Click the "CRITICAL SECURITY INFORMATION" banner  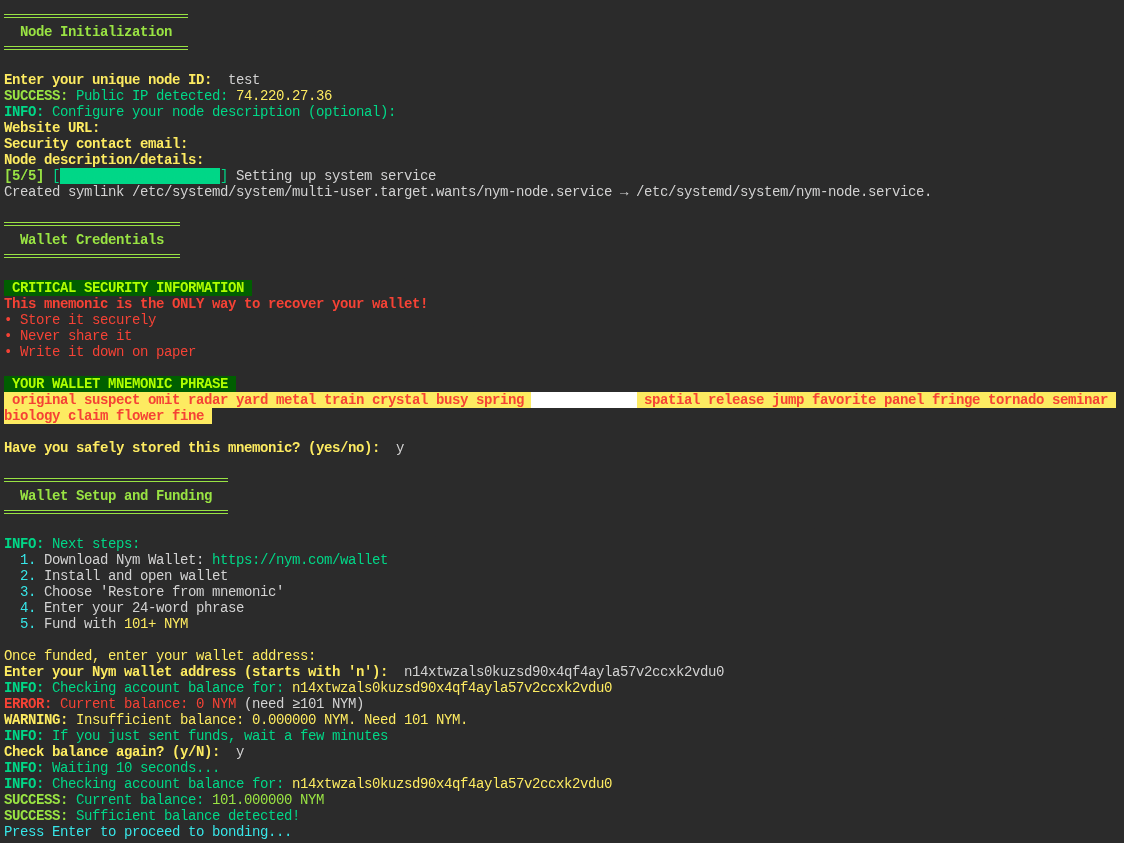tap(127, 288)
